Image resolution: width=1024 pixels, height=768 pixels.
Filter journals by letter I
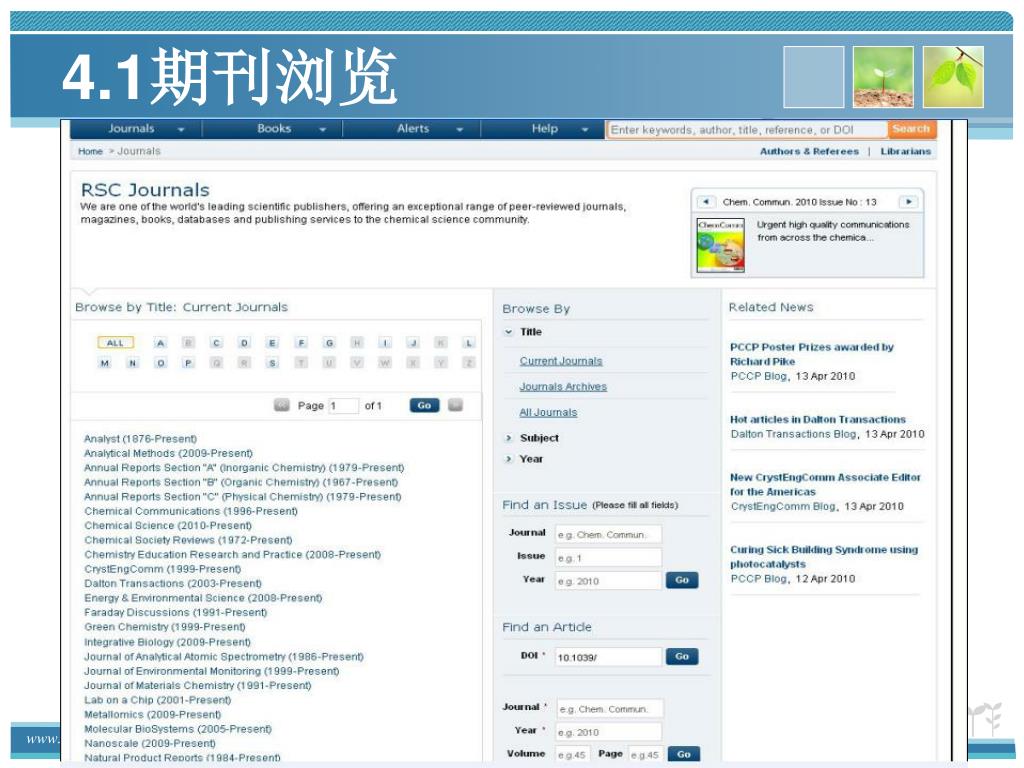[x=385, y=343]
